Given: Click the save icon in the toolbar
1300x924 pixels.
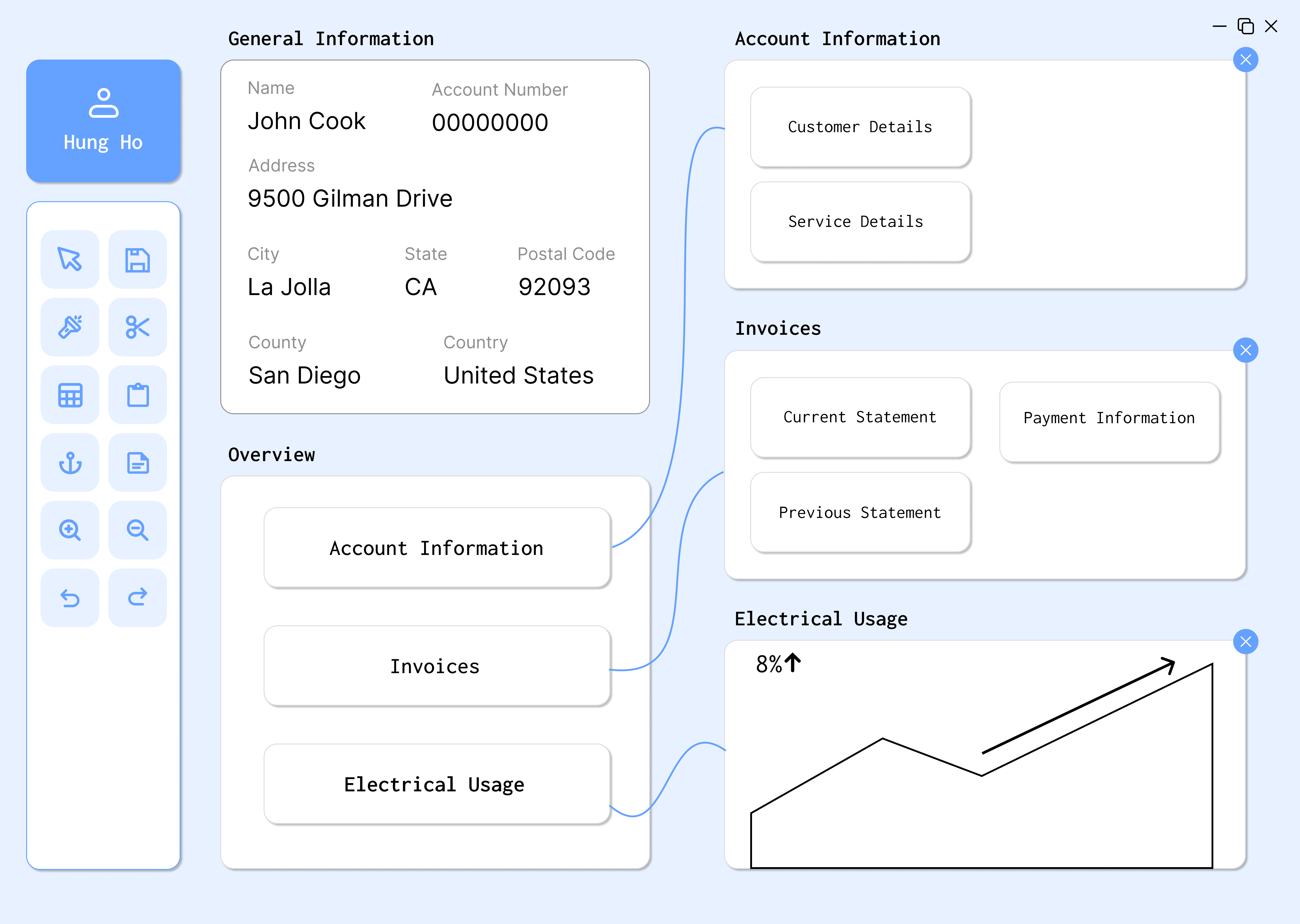Looking at the screenshot, I should point(137,259).
